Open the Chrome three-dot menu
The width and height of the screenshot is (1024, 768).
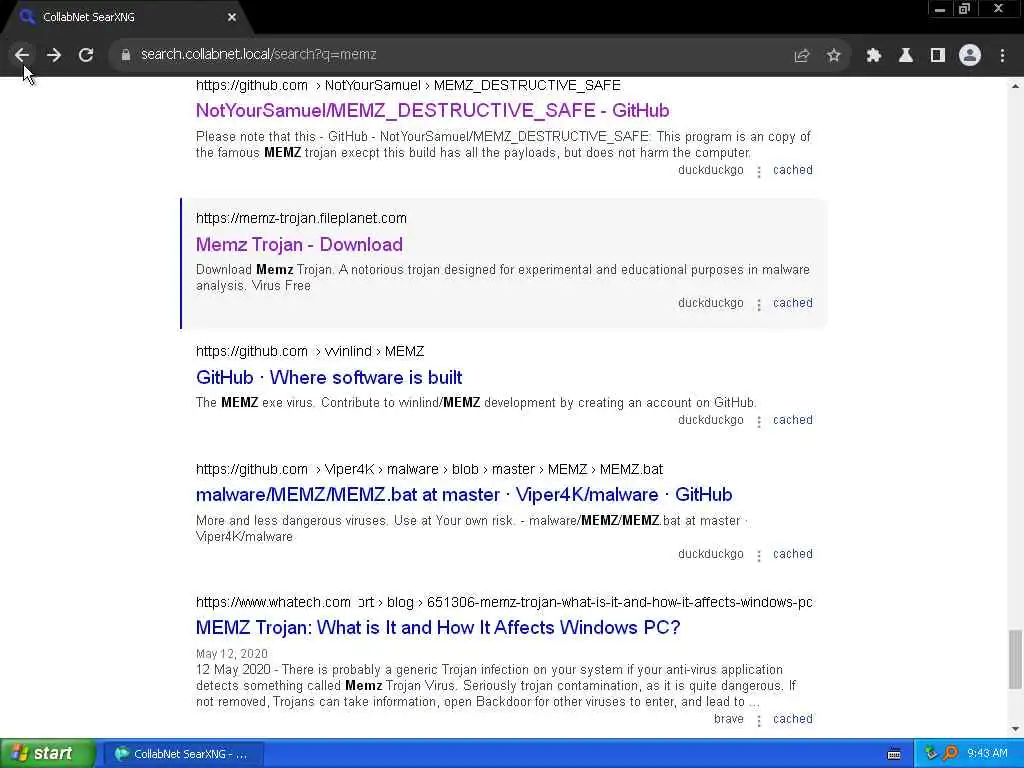1002,56
